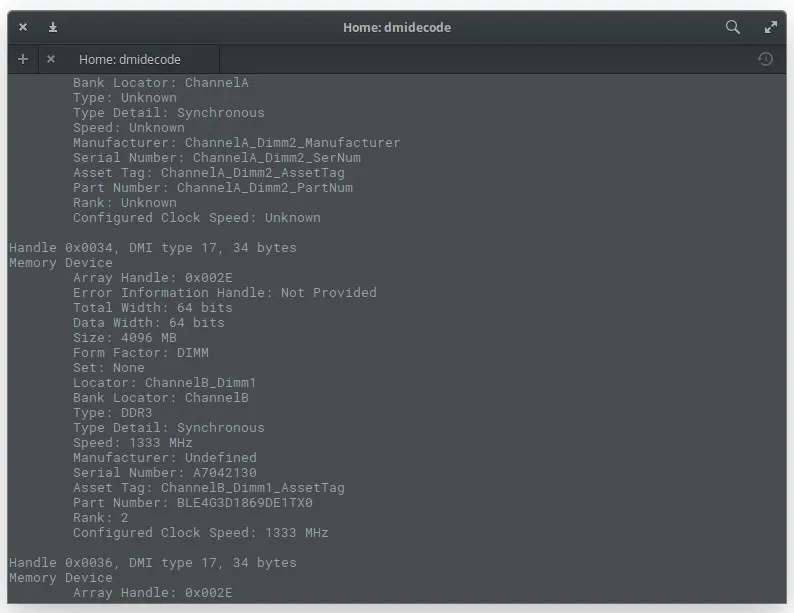Viewport: 794px width, 613px height.
Task: Open the terminal search magnifier
Action: [733, 27]
